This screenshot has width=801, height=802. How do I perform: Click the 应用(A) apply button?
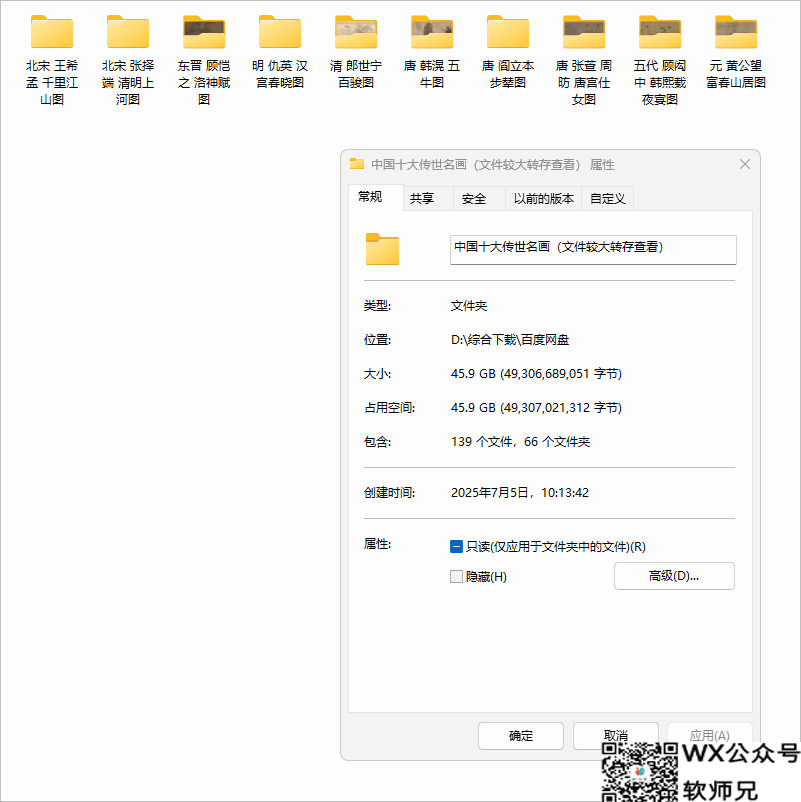click(709, 736)
